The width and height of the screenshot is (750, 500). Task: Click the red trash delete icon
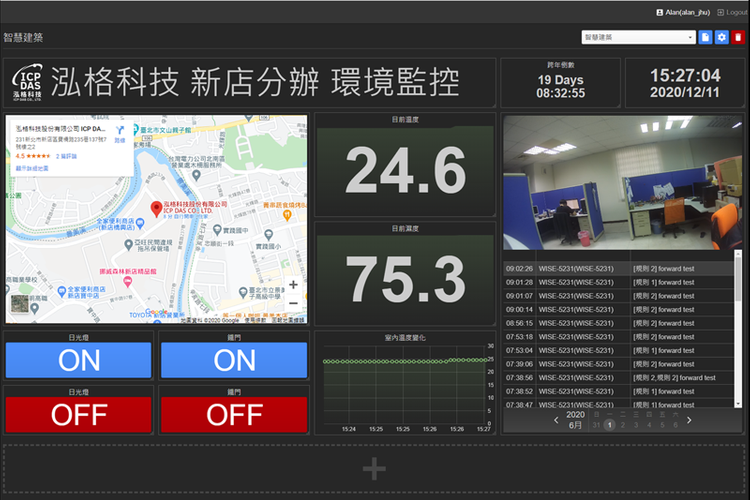coord(738,37)
